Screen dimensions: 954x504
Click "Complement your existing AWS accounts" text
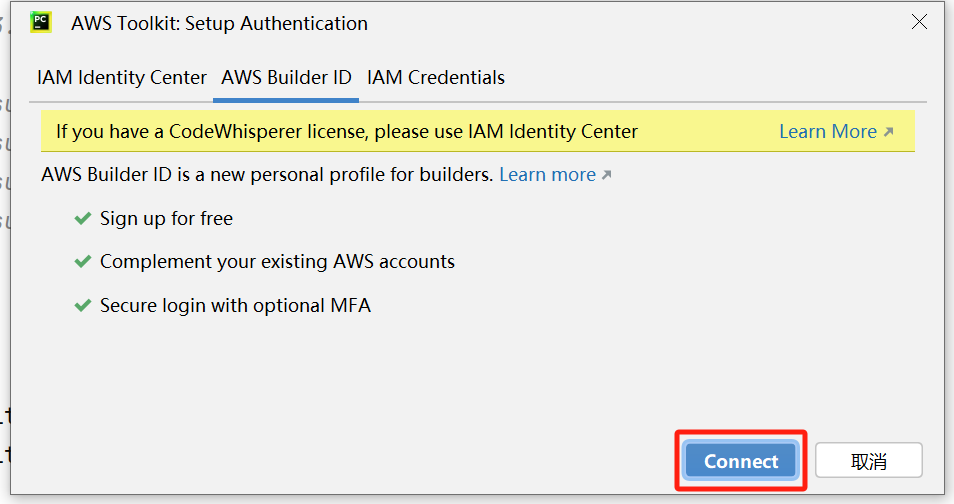(x=277, y=262)
